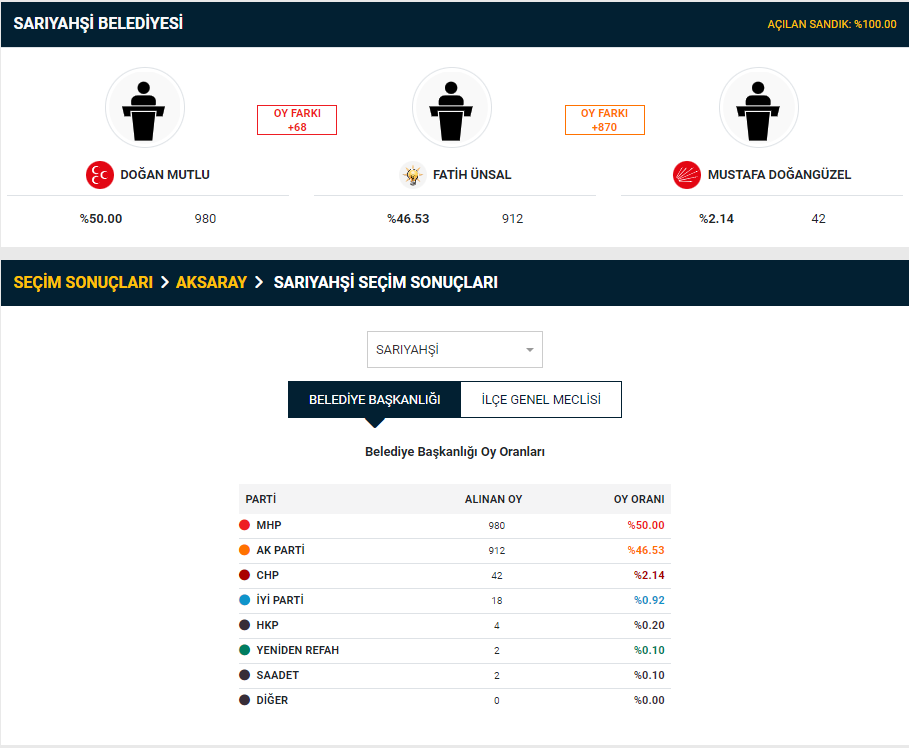Click the HKP color dot
Image resolution: width=909 pixels, height=748 pixels.
pyautogui.click(x=245, y=625)
